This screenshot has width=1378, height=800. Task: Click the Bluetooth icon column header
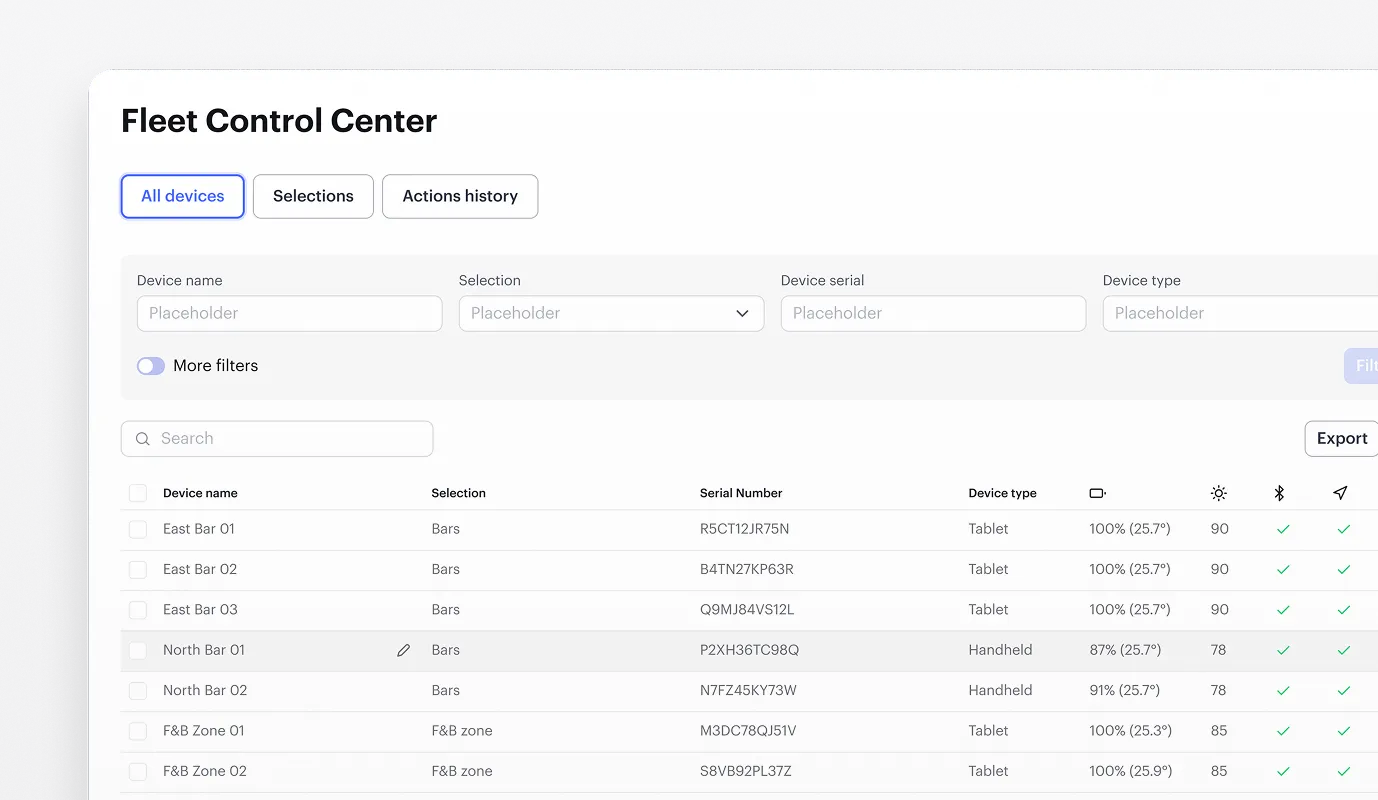[1280, 492]
